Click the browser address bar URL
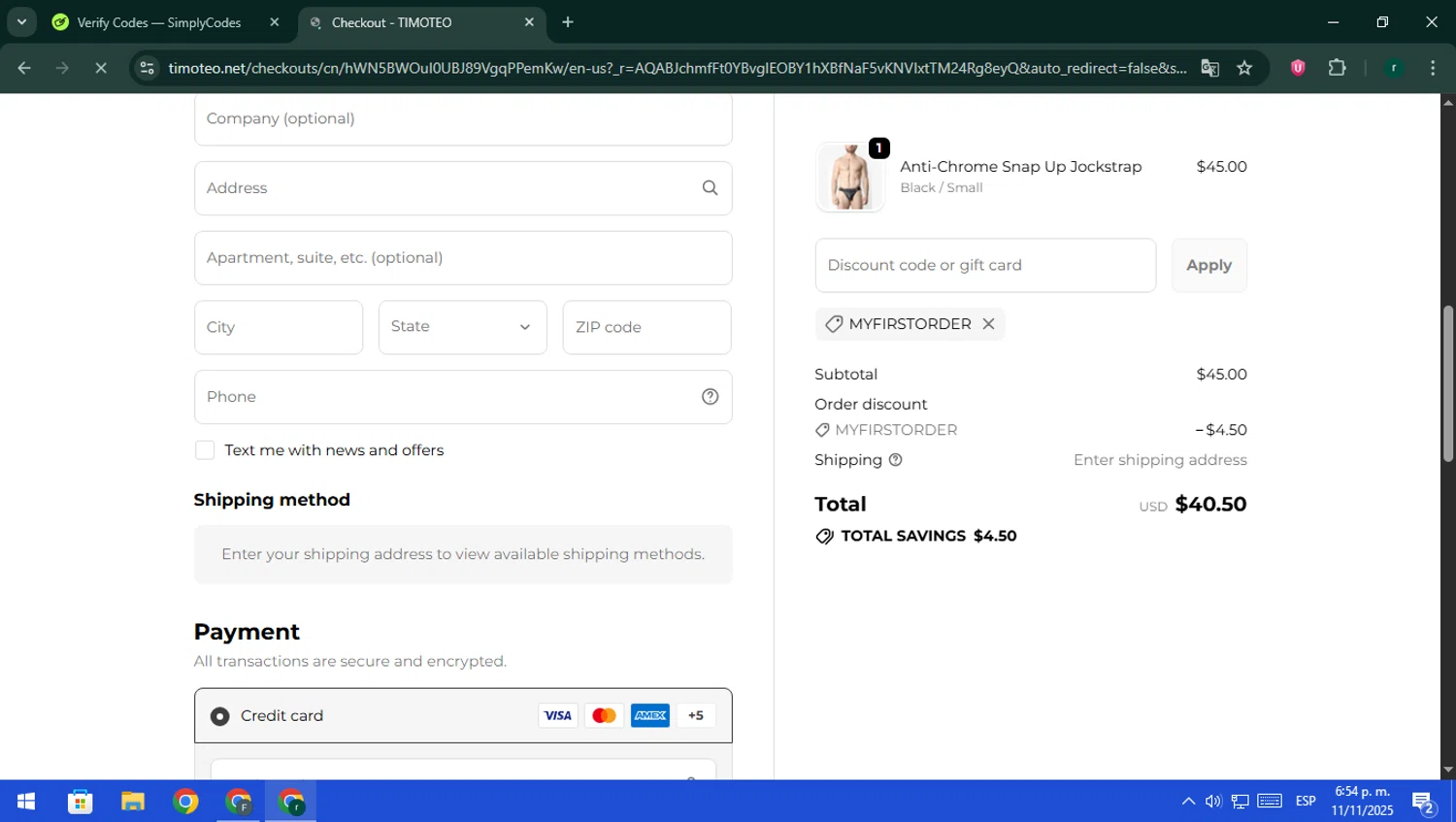Viewport: 1456px width, 822px height. 677,68
